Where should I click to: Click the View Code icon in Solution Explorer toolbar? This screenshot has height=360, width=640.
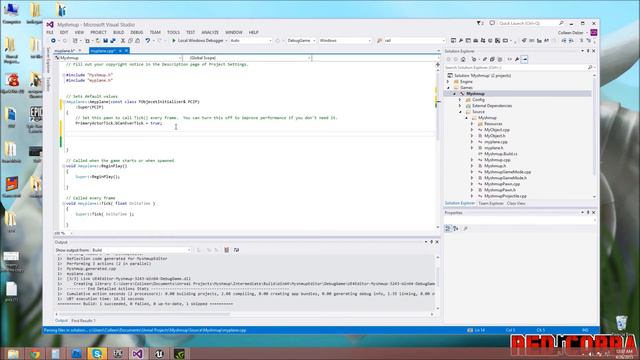point(509,59)
